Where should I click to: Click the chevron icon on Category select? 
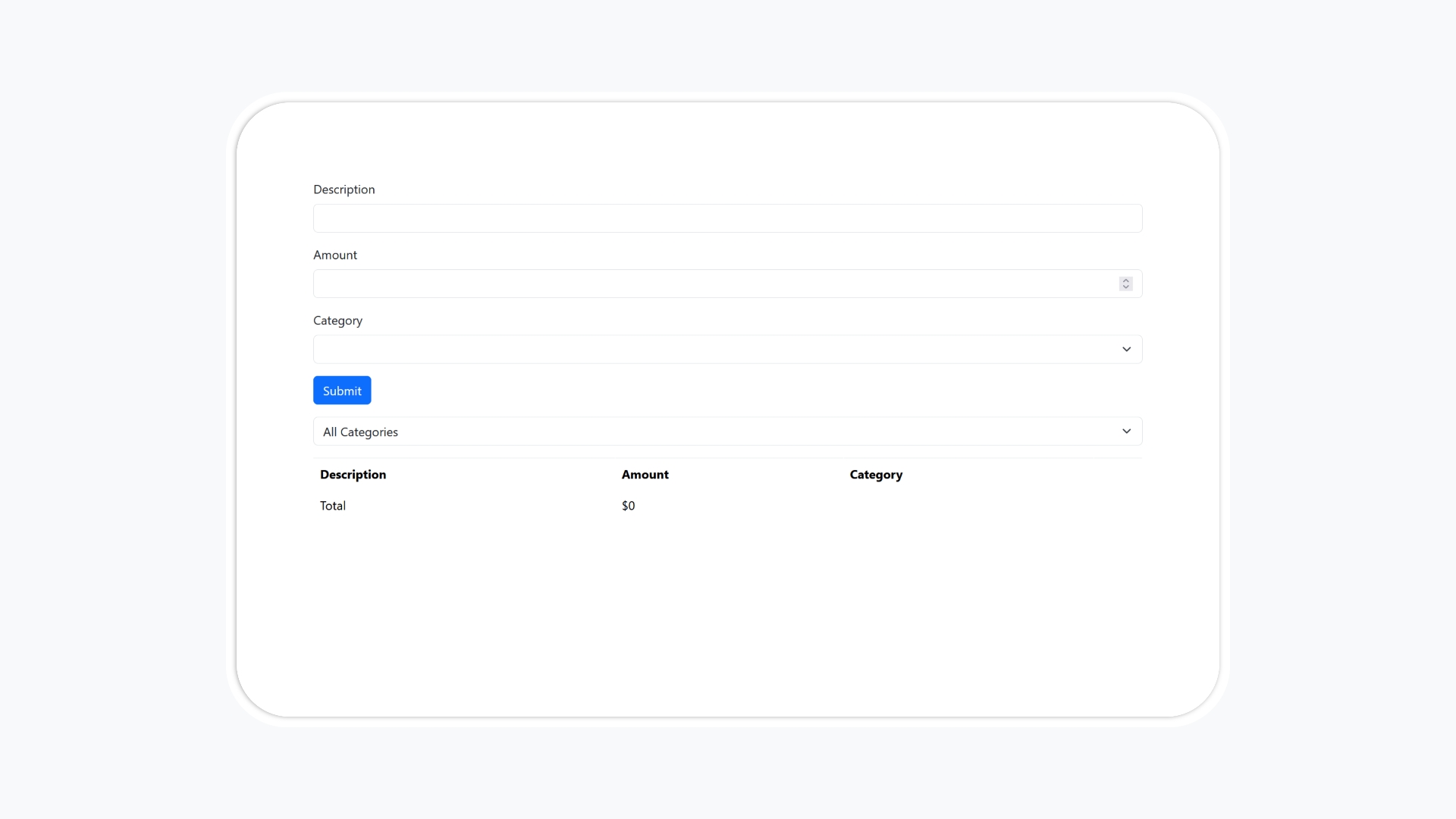tap(1127, 349)
